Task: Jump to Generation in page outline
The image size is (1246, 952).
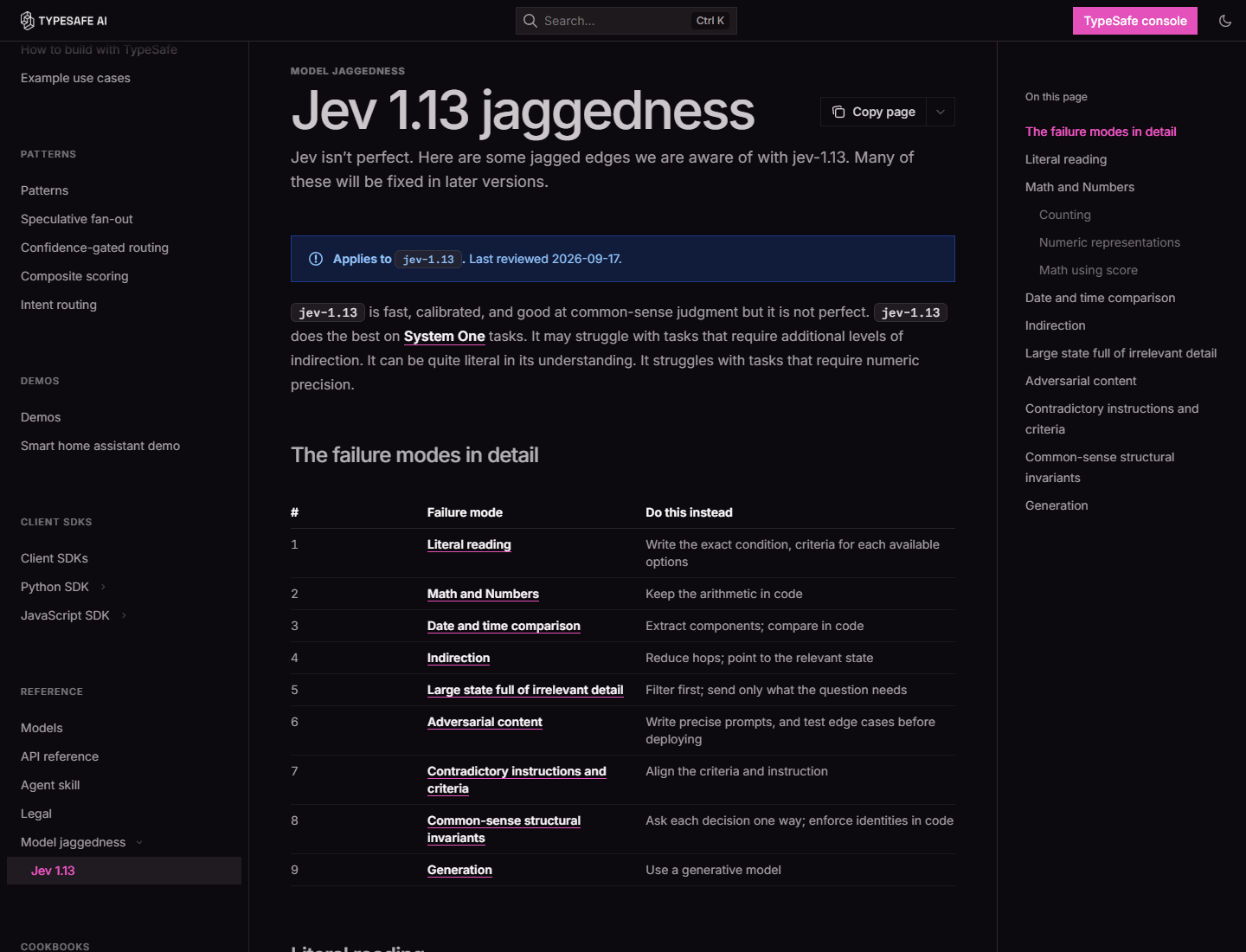Action: 1057,505
